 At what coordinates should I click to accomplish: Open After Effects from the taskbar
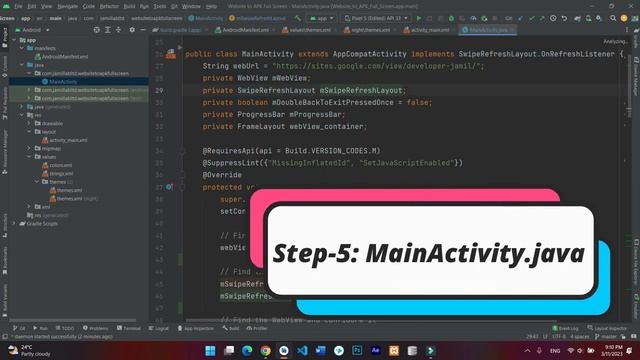pos(376,351)
